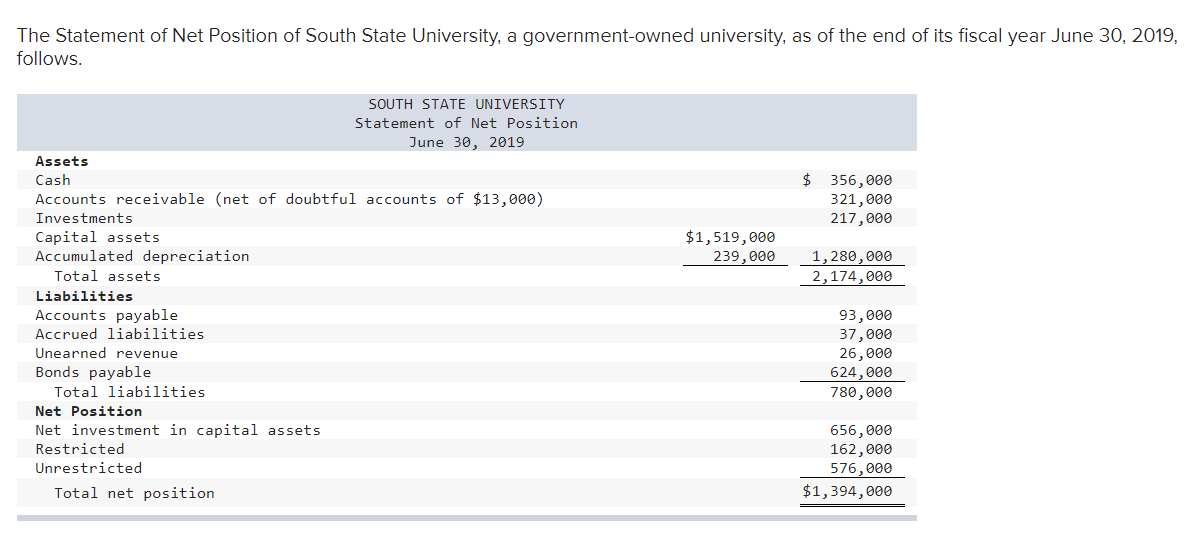Select the Unrestricted value 576,000
The height and width of the screenshot is (533, 1200).
pyautogui.click(x=861, y=468)
